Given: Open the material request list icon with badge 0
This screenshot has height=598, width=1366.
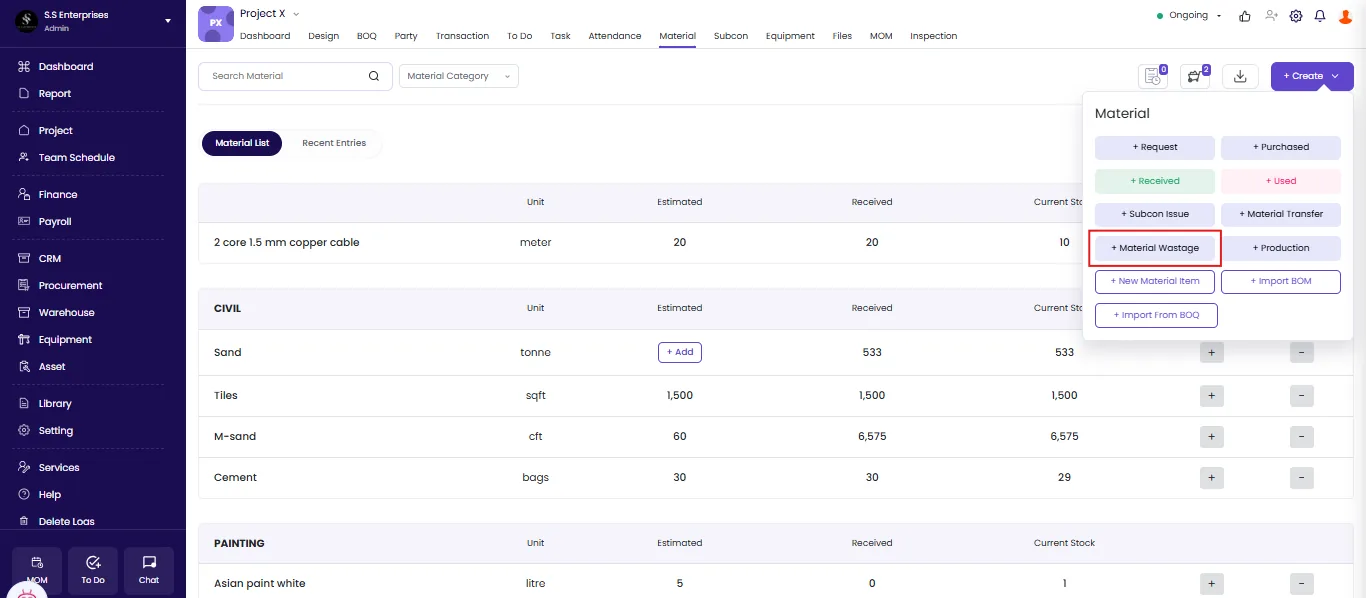Looking at the screenshot, I should click(x=1153, y=76).
